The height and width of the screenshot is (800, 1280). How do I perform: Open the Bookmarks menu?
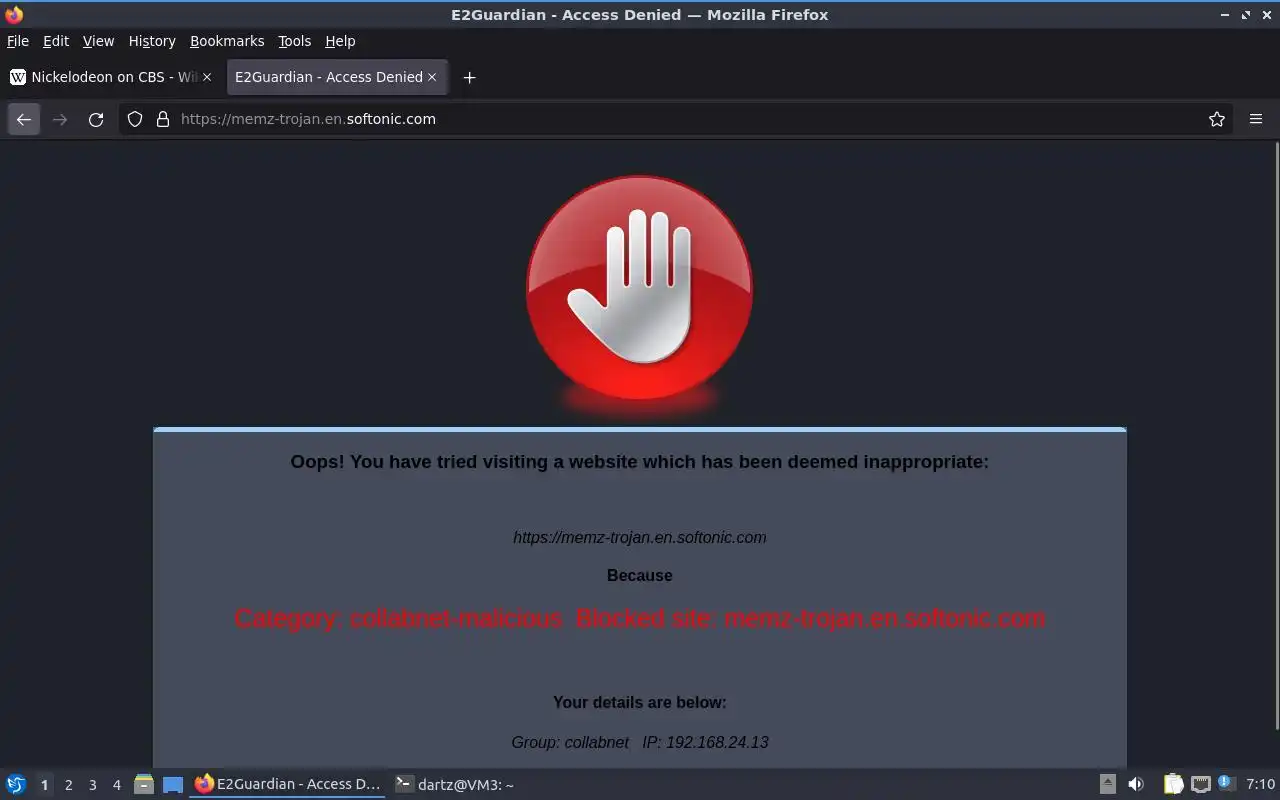(227, 41)
